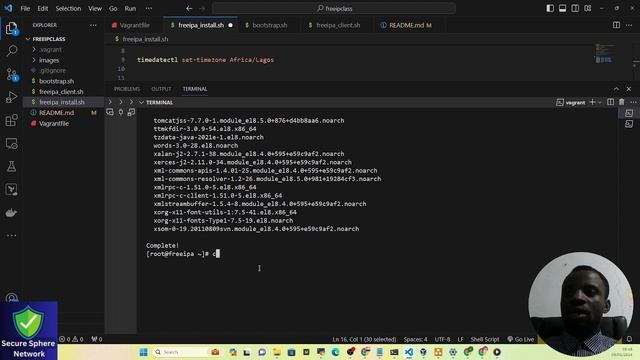The image size is (640, 360).
Task: Close the terminal panel
Action: click(629, 89)
